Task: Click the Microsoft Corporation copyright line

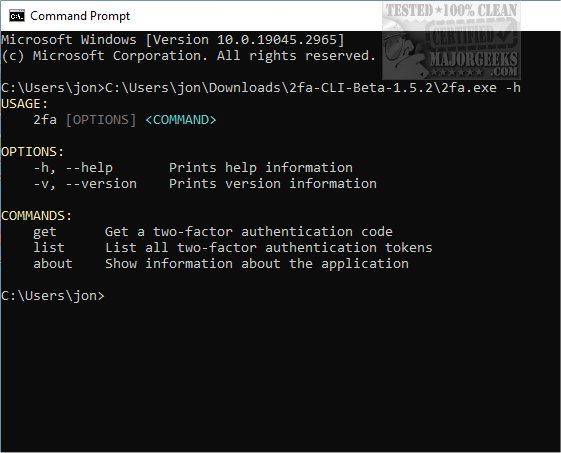Action: tap(189, 55)
